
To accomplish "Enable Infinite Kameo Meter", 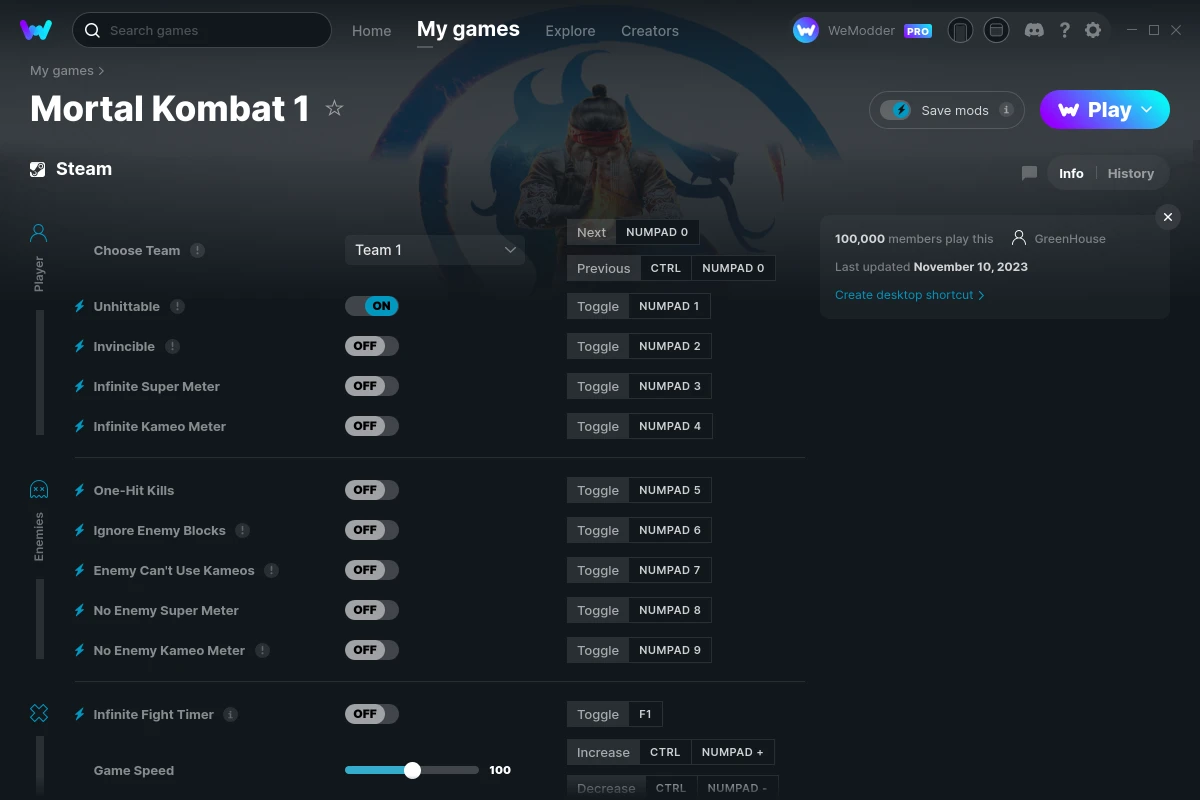I will [372, 426].
